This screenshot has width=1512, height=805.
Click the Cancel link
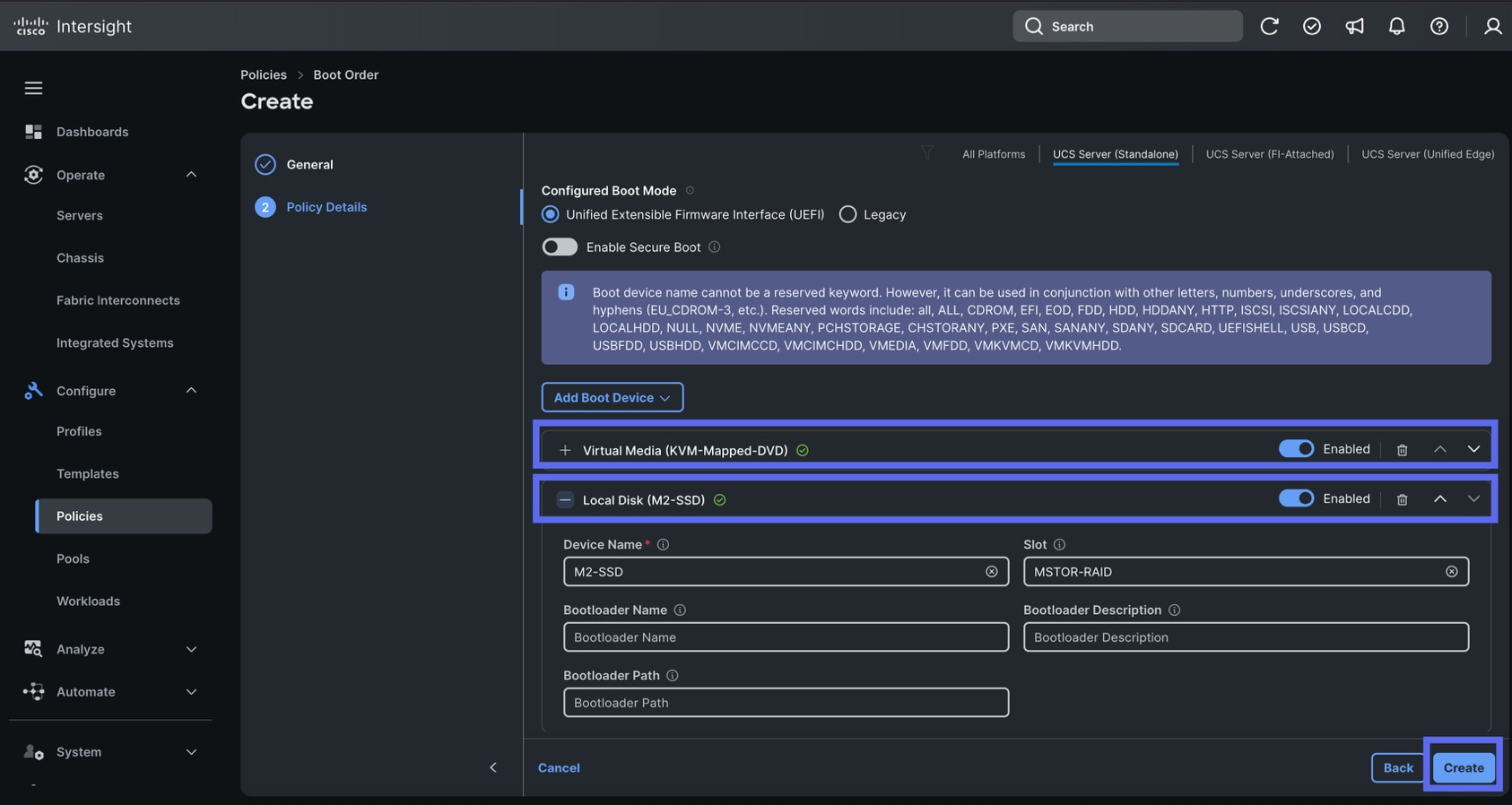[559, 768]
